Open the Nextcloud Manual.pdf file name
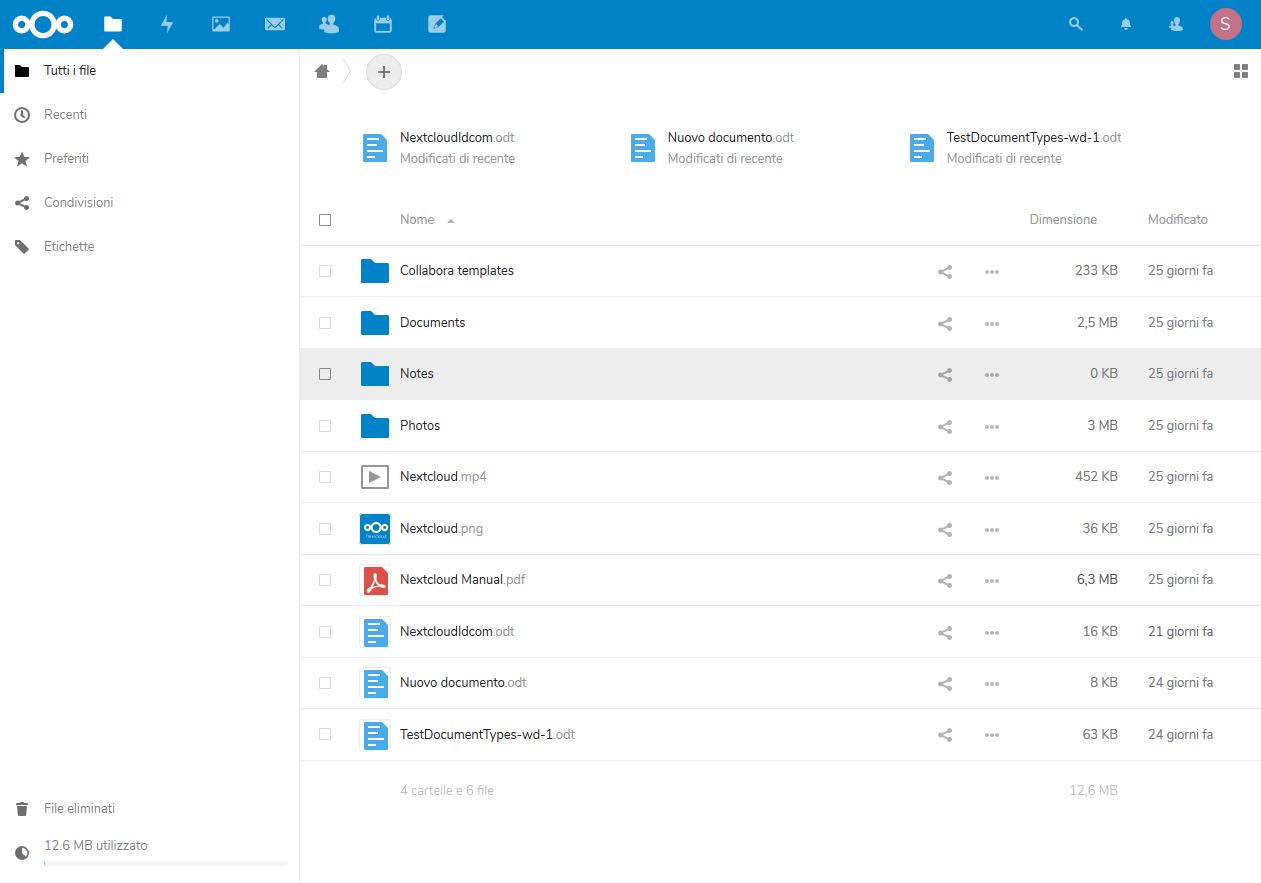This screenshot has width=1261, height=883. click(463, 580)
